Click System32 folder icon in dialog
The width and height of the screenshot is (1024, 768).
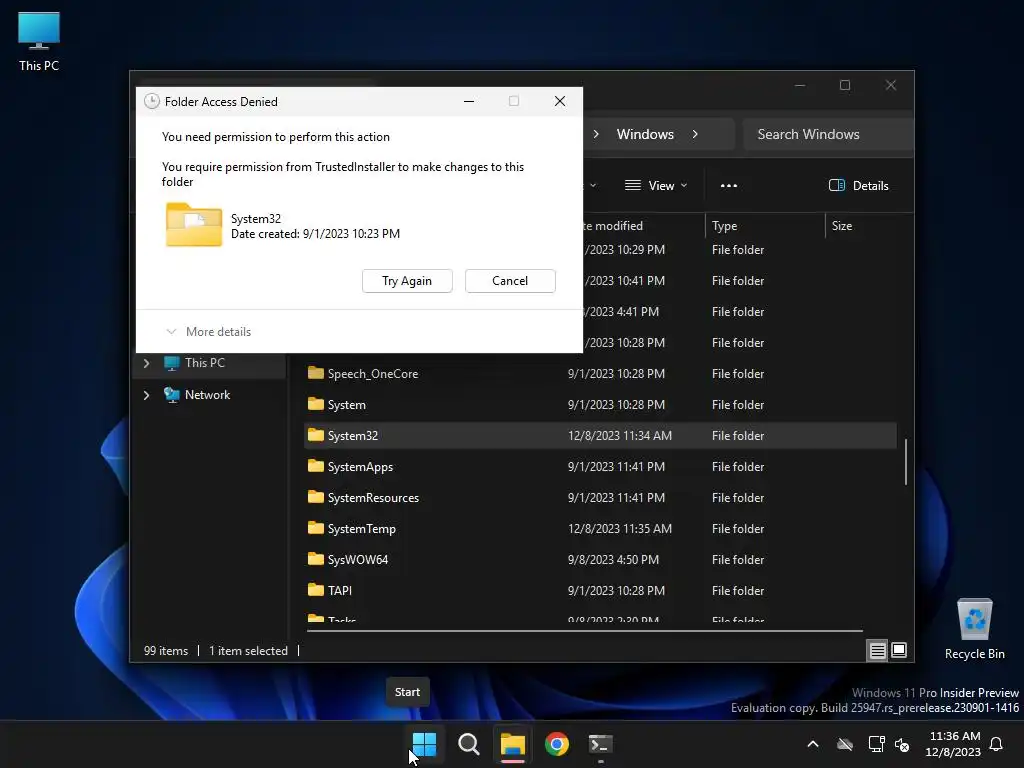point(194,225)
